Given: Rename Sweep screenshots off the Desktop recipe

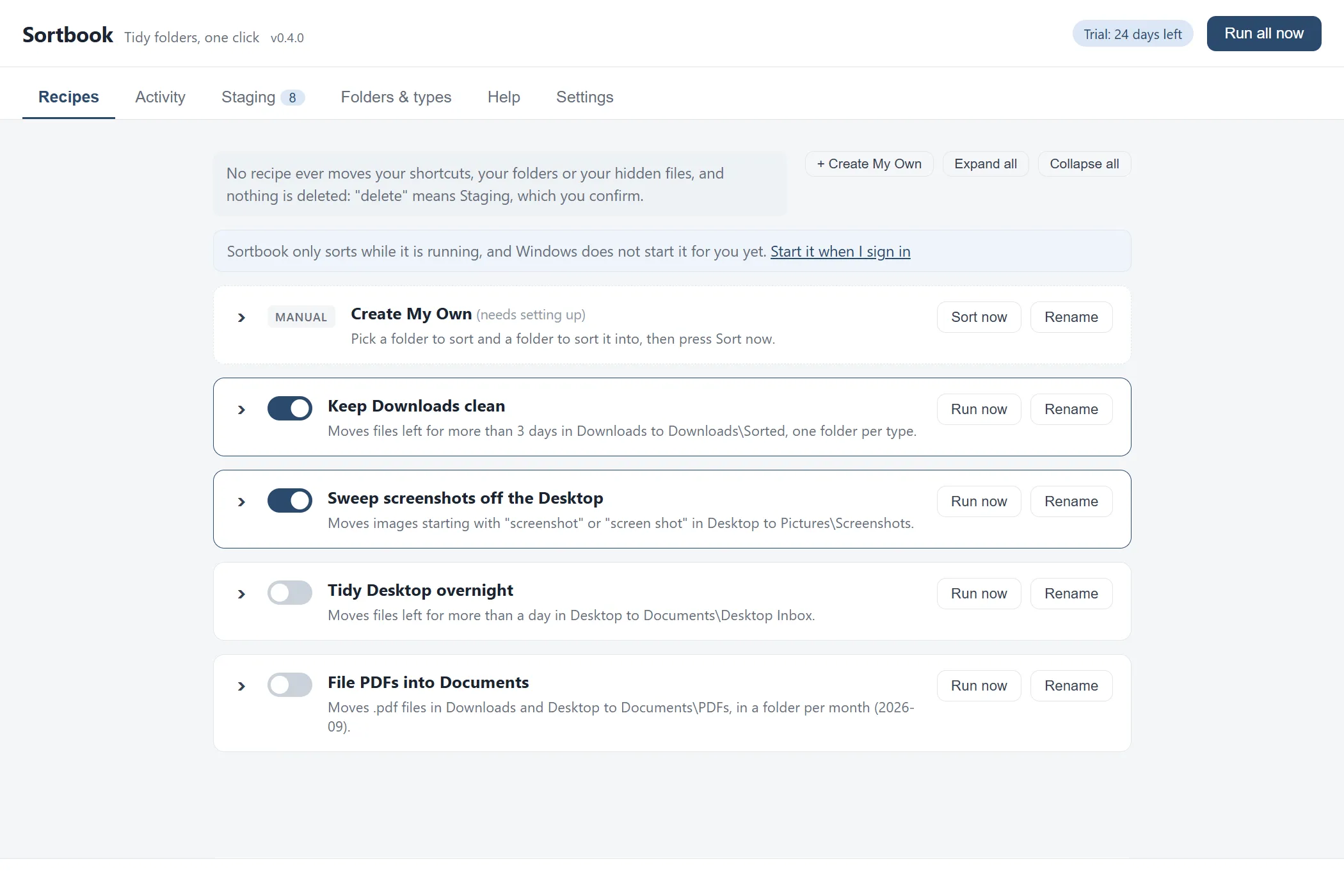Looking at the screenshot, I should coord(1071,501).
